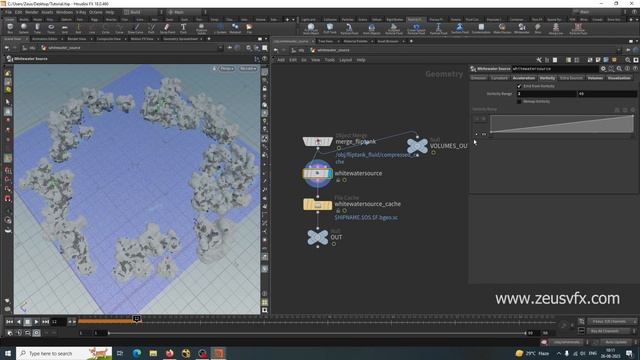Select the VOLUMES_OUT null node
This screenshot has width=640, height=360.
click(417, 146)
